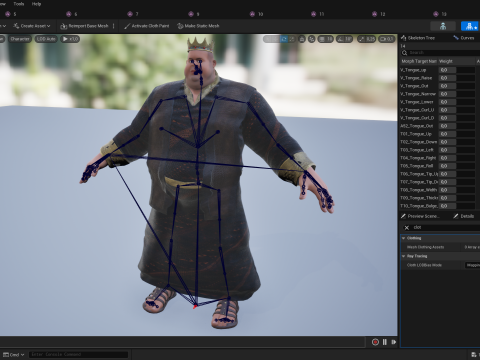Click the status bar icon at bottom right
This screenshot has width=480, height=360.
point(474,355)
